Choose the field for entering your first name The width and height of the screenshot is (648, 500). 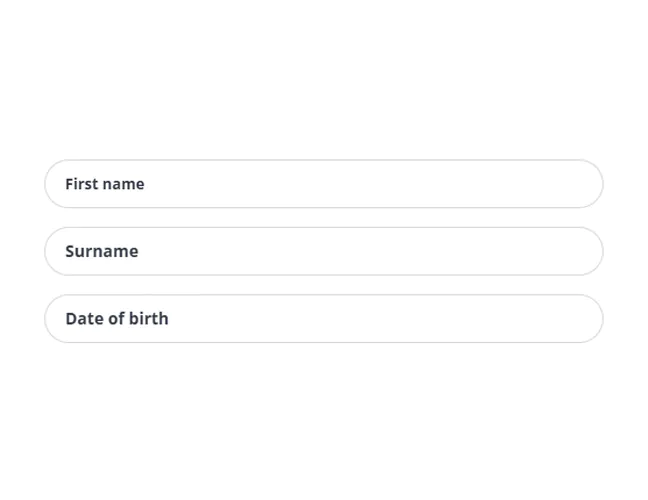[323, 184]
